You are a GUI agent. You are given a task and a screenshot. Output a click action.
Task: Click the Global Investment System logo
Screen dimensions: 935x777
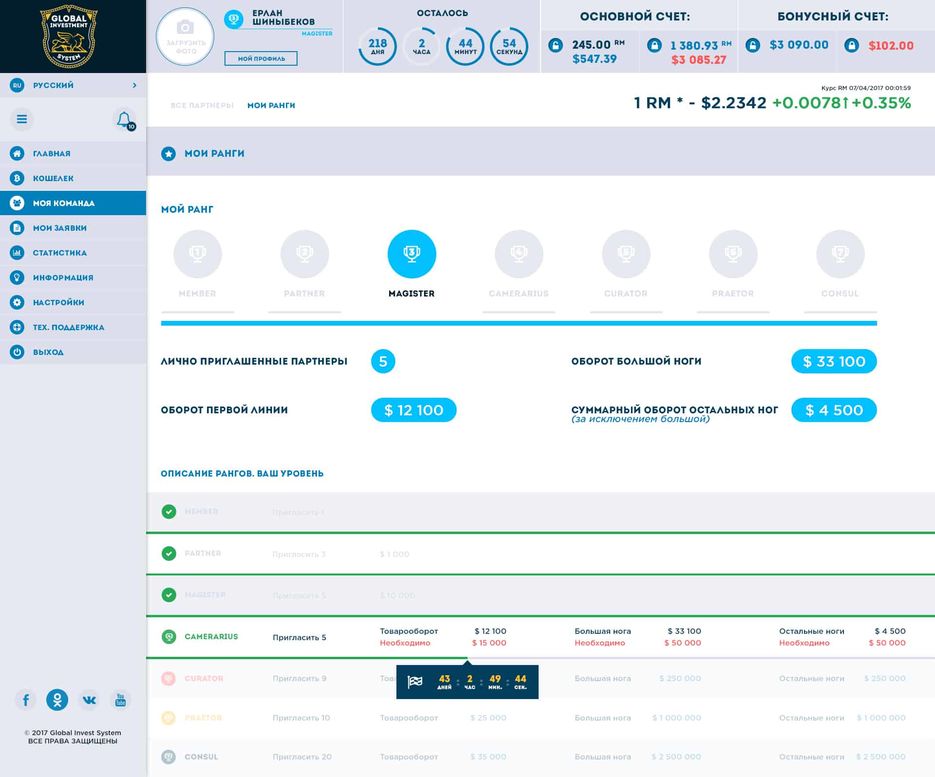coord(69,36)
